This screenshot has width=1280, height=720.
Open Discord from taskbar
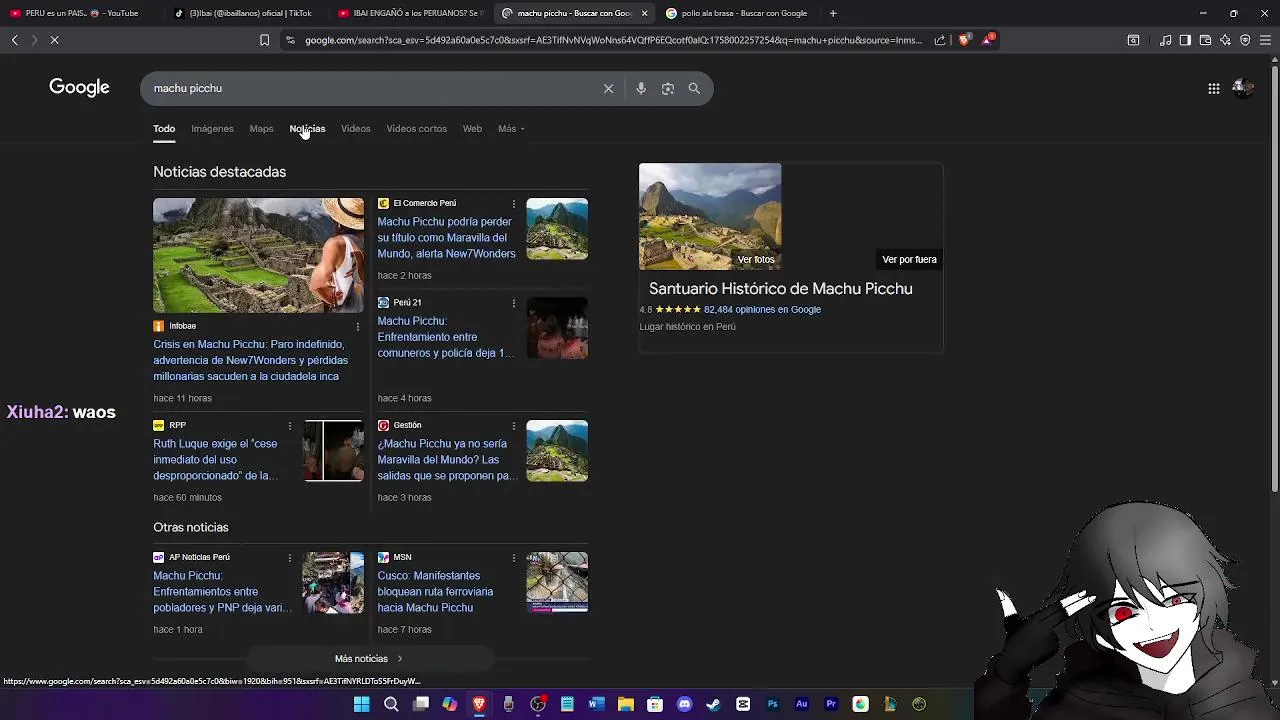pos(684,704)
